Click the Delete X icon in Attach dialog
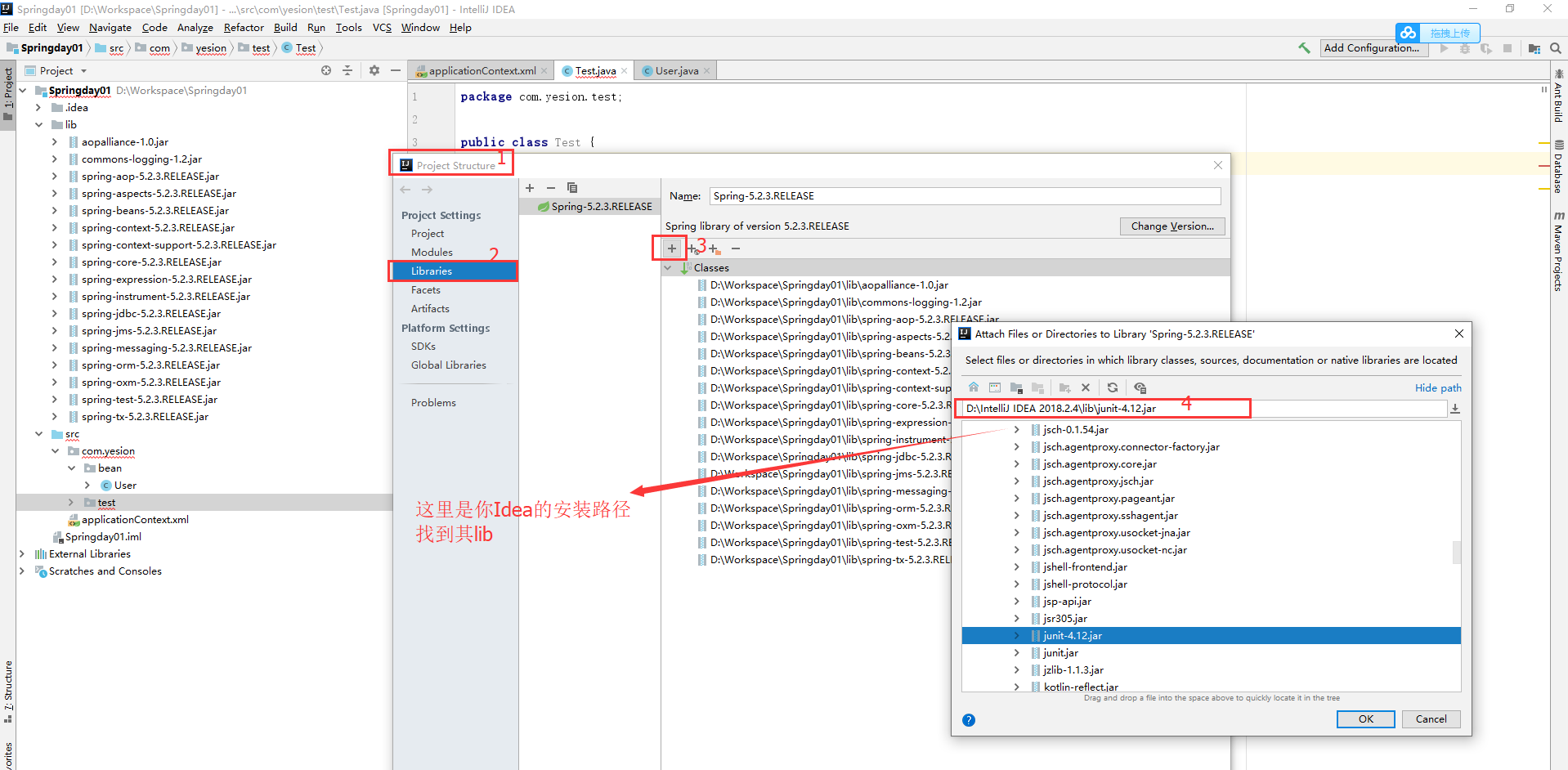 1086,387
